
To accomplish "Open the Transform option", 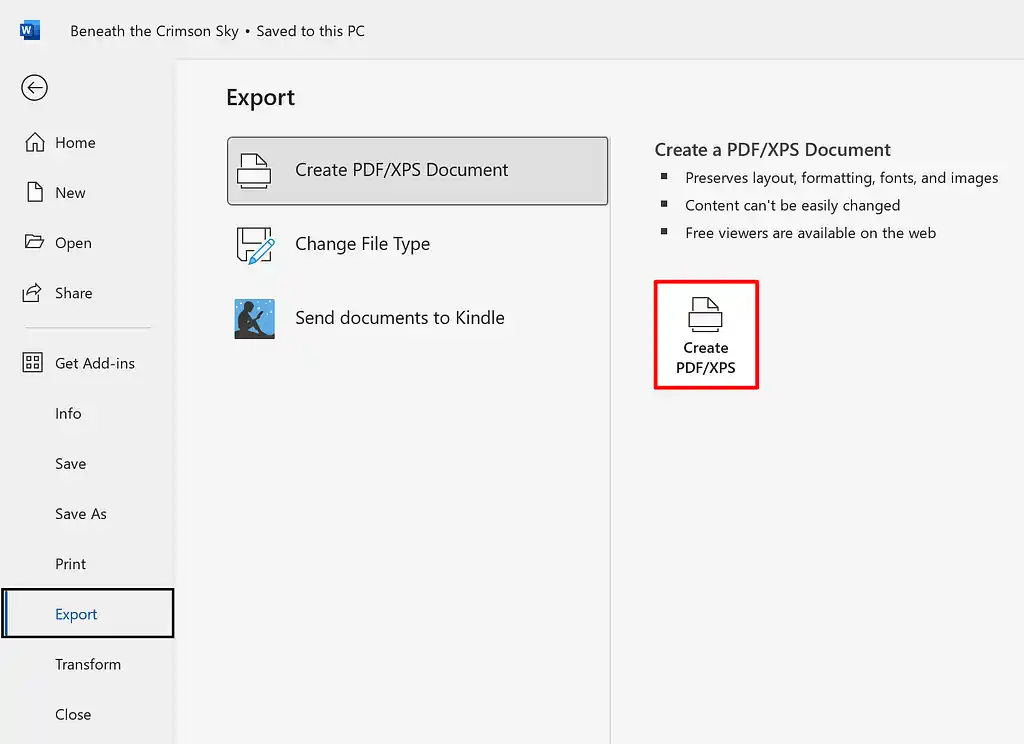I will pyautogui.click(x=87, y=664).
